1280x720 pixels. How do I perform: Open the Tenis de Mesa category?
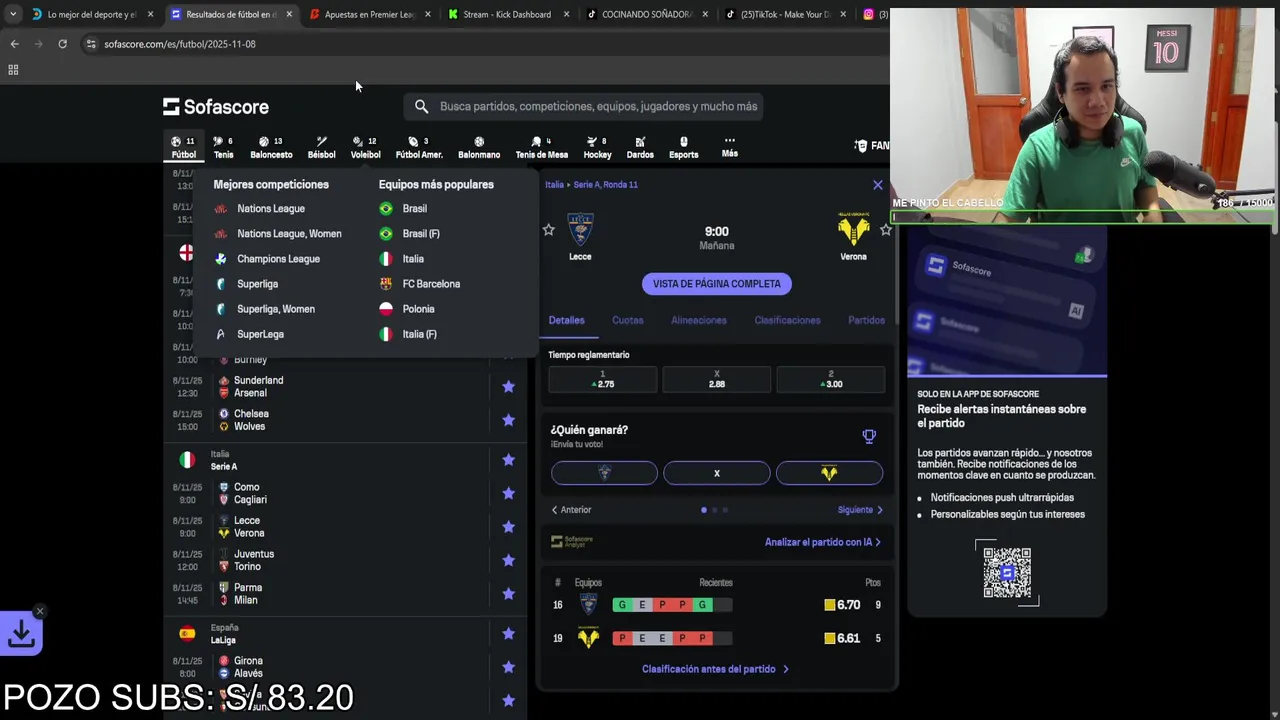point(541,147)
